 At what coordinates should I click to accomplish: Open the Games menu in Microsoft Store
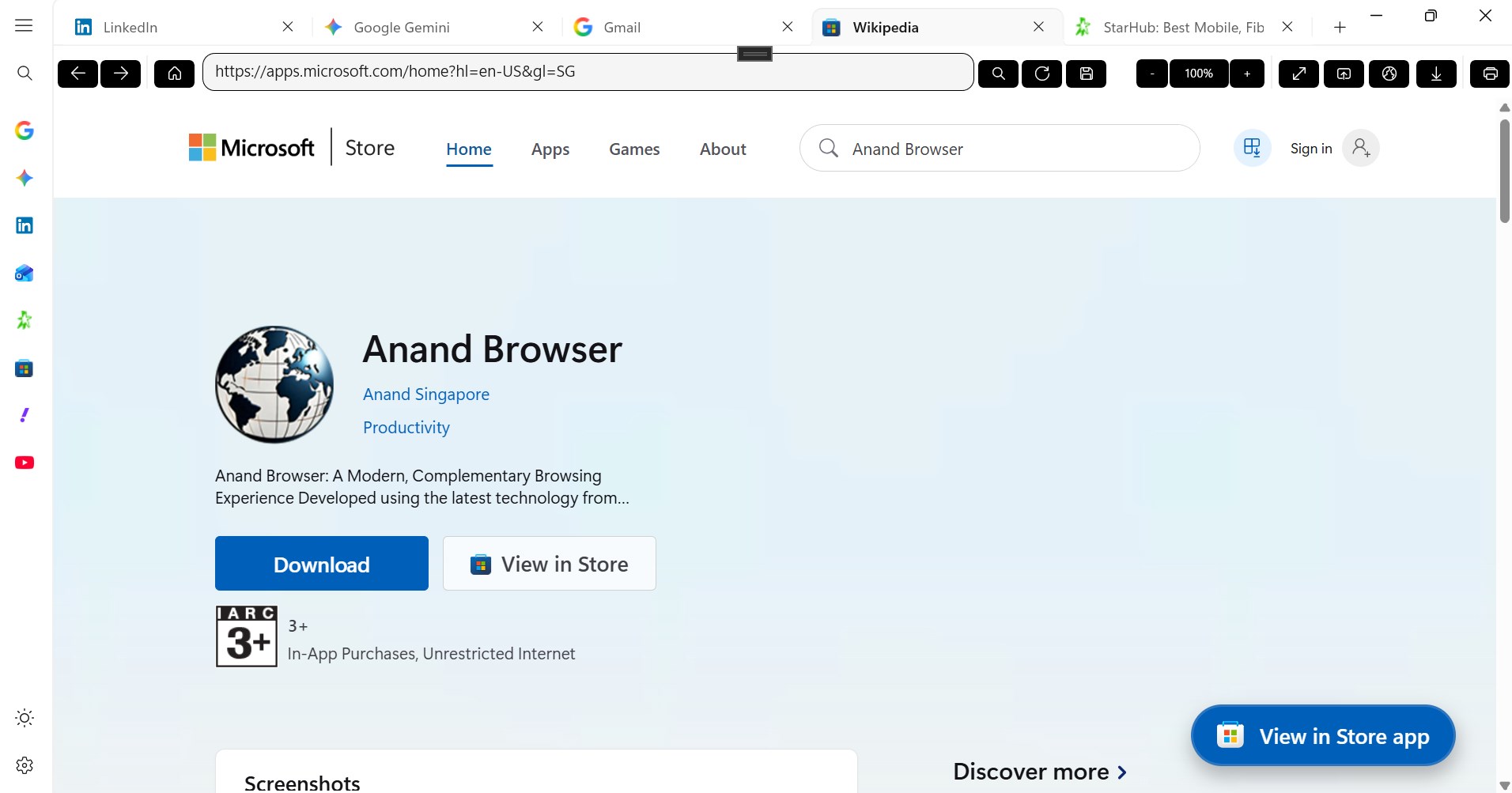[634, 149]
